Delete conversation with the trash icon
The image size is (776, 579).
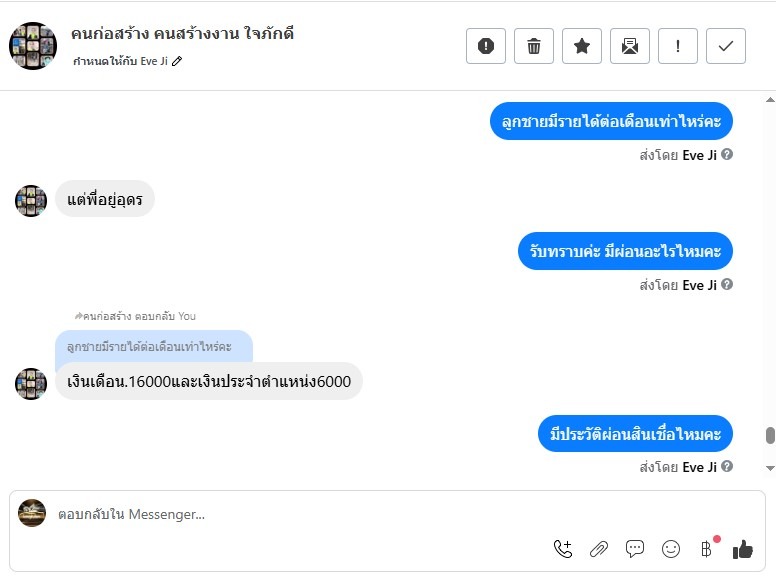coord(534,46)
